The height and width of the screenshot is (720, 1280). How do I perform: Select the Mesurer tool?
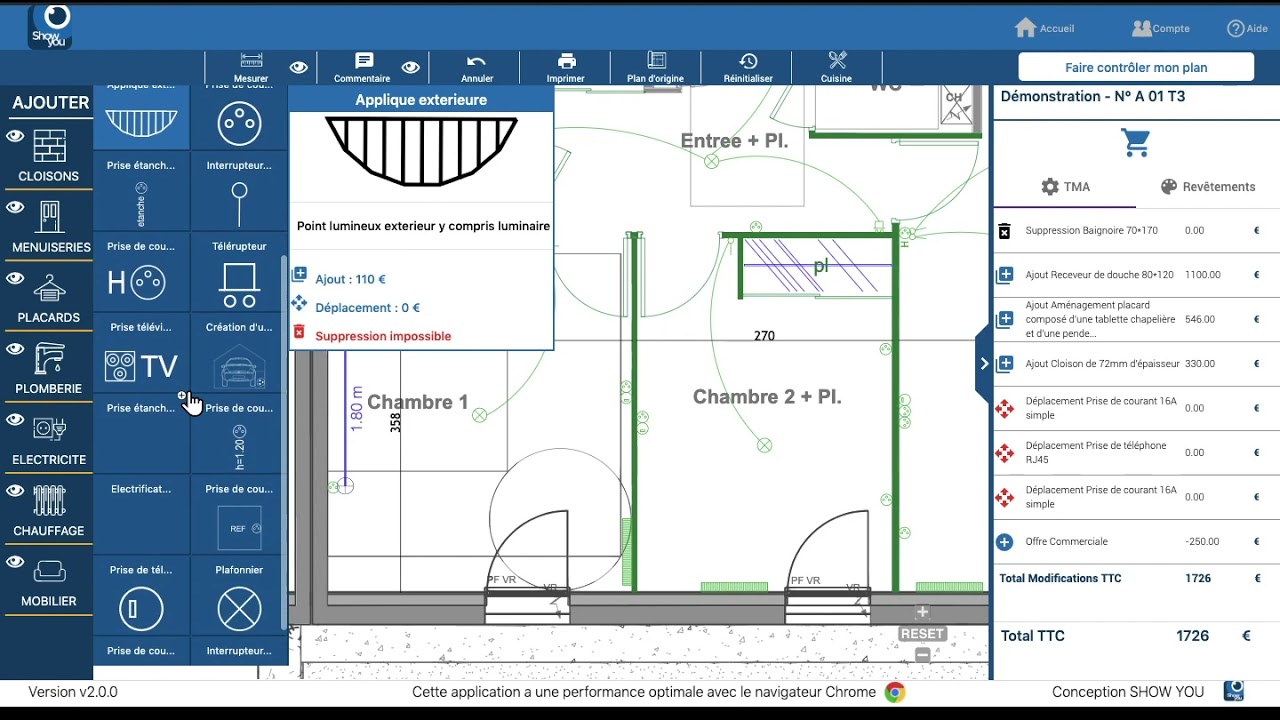coord(251,67)
